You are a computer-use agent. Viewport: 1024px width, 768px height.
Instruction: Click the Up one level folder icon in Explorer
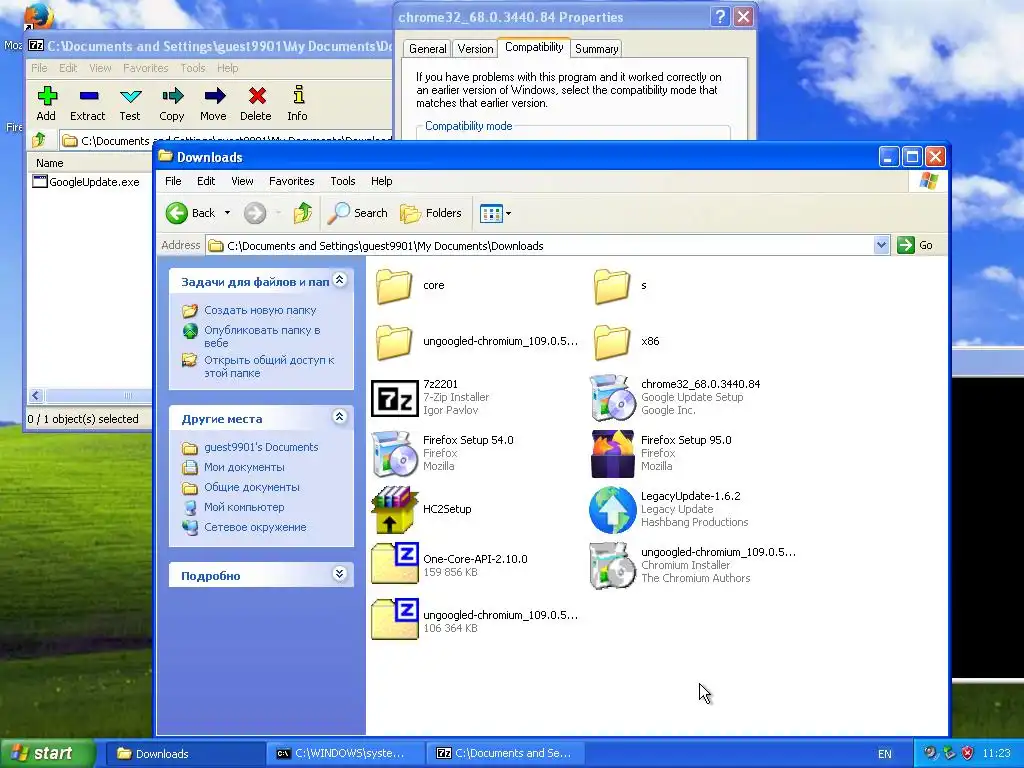coord(302,213)
